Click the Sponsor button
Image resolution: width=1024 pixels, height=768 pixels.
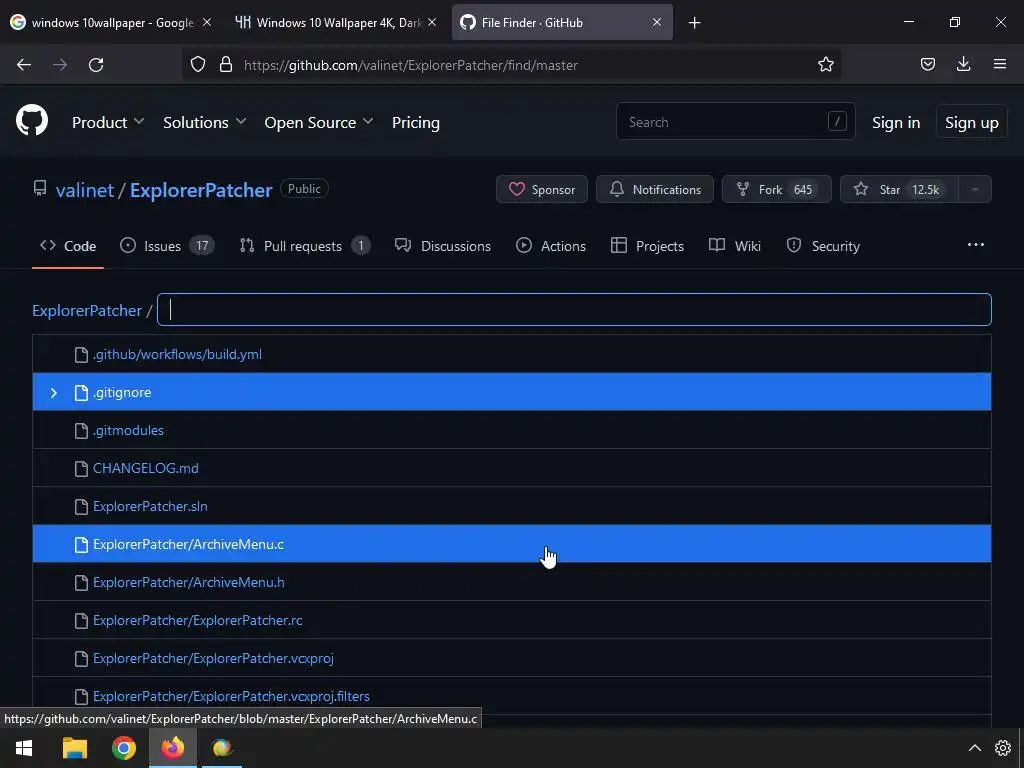click(541, 189)
